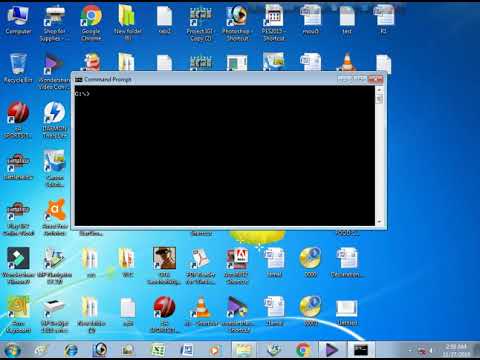Open EA Sports shortcut beside DAEMON Tools
Viewport: 480px width, 360px height.
[18, 119]
